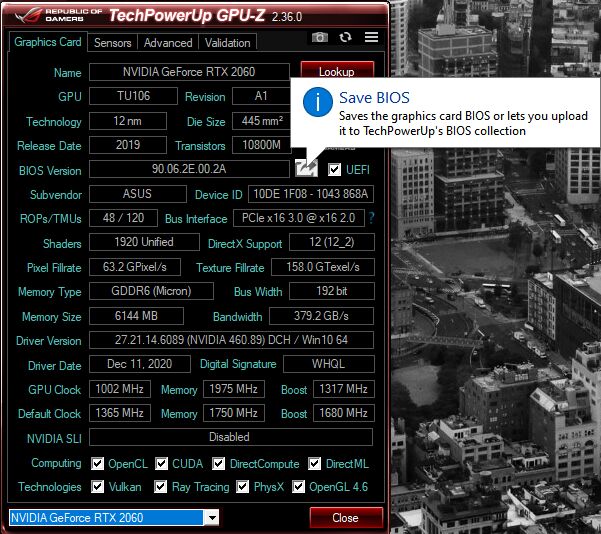
Task: Switch to the Sensors tab
Action: click(x=113, y=43)
